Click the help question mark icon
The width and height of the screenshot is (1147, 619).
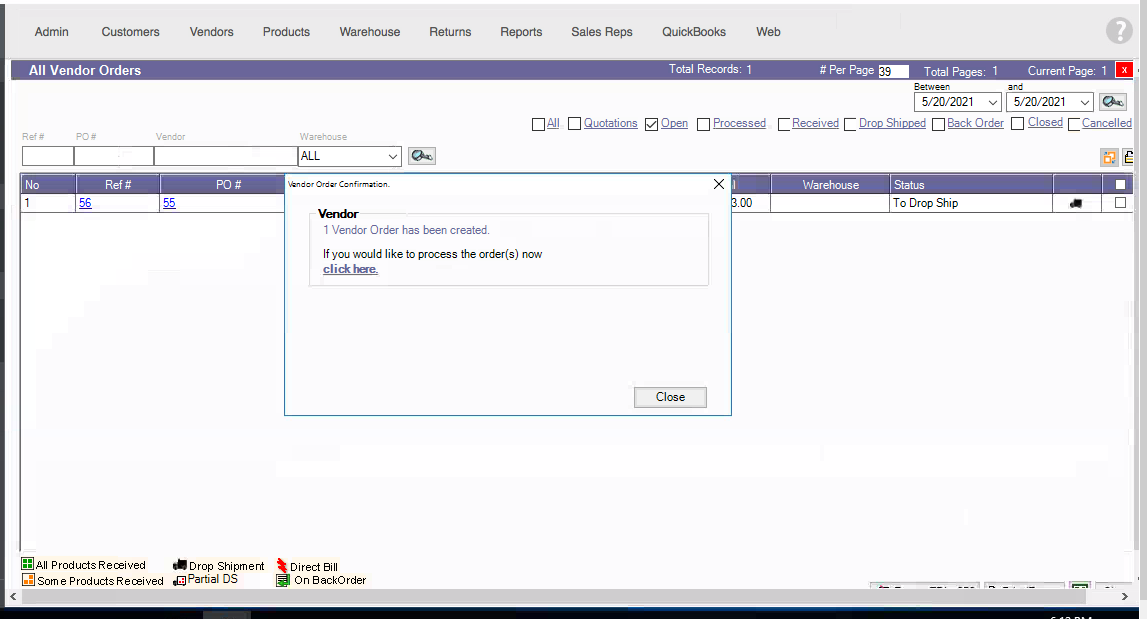click(1119, 31)
